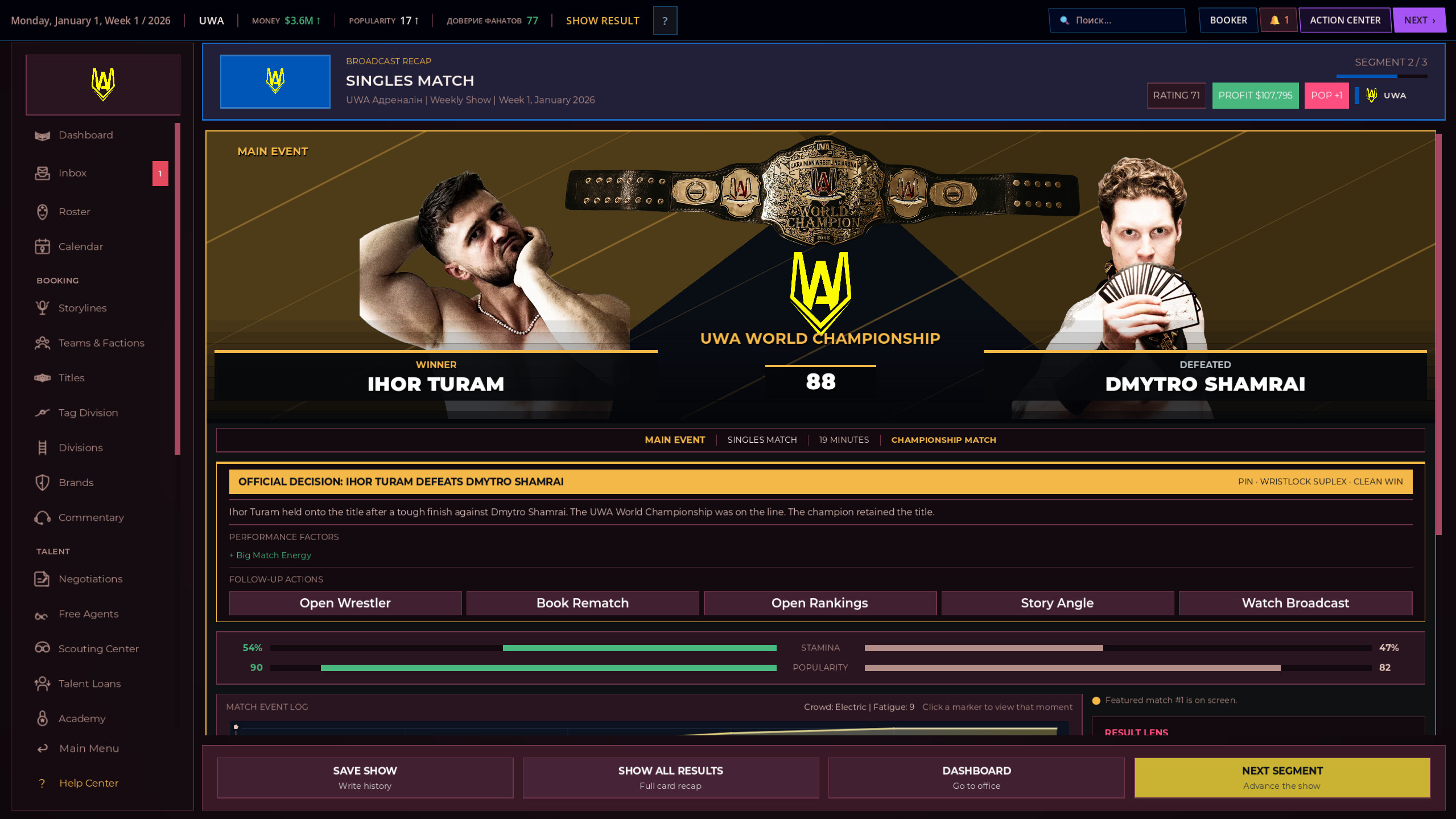Open the ACTION CENTER

click(x=1345, y=20)
